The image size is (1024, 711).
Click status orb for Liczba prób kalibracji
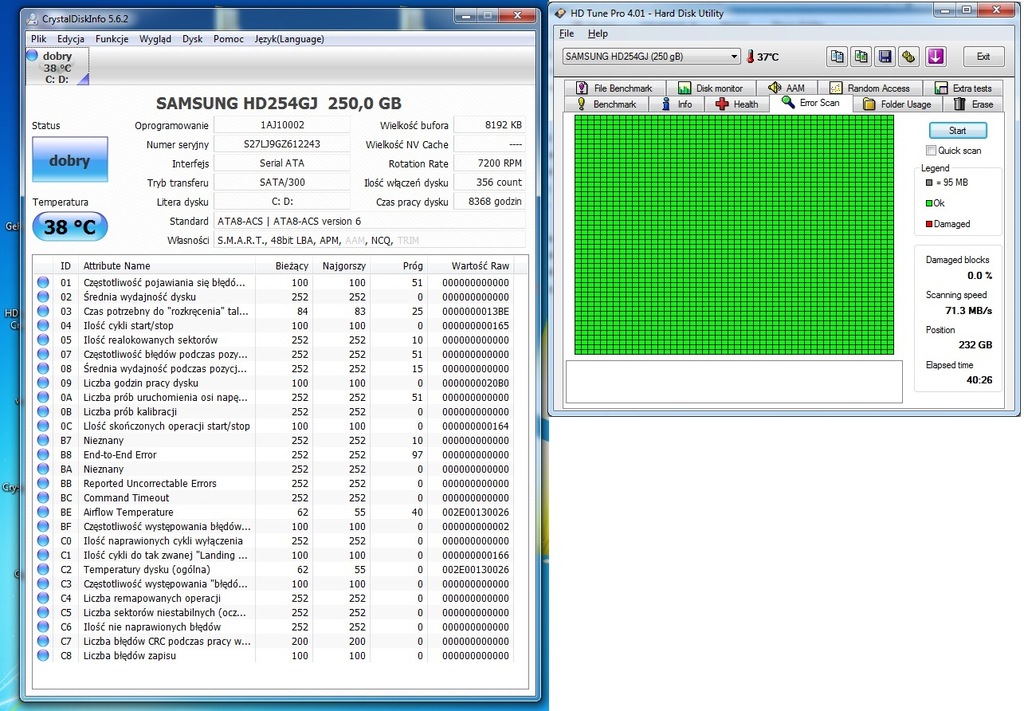pos(43,412)
